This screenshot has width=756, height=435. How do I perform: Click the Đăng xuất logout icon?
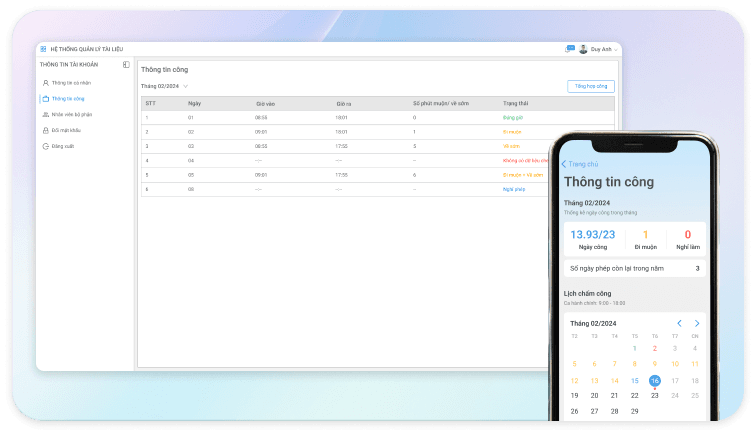click(45, 146)
